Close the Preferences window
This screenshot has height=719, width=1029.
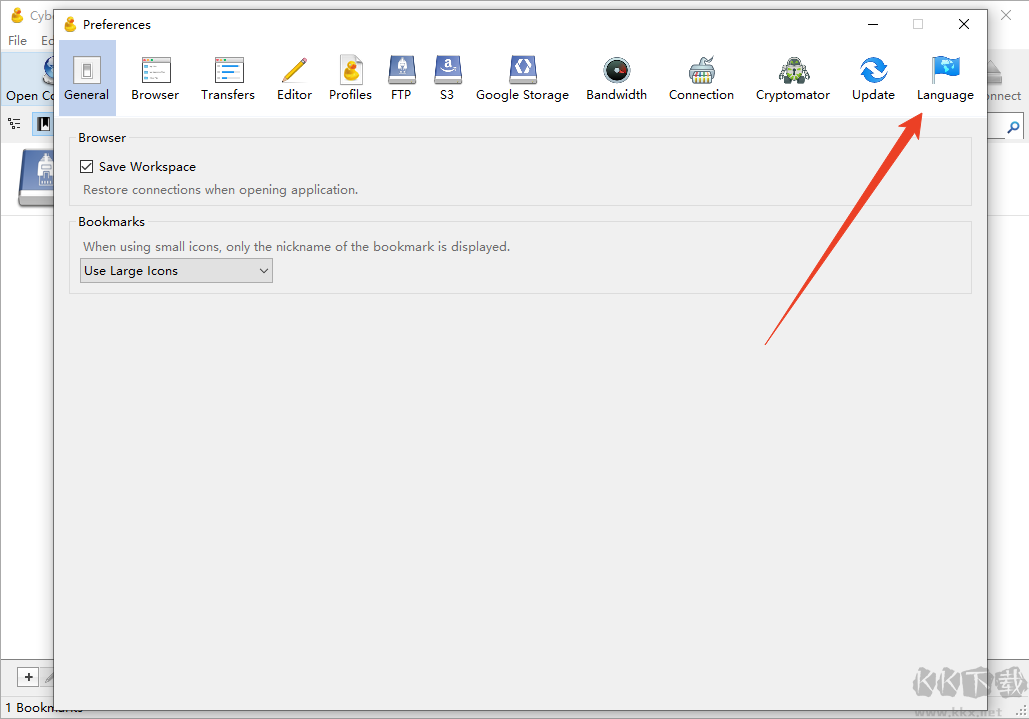click(x=963, y=24)
